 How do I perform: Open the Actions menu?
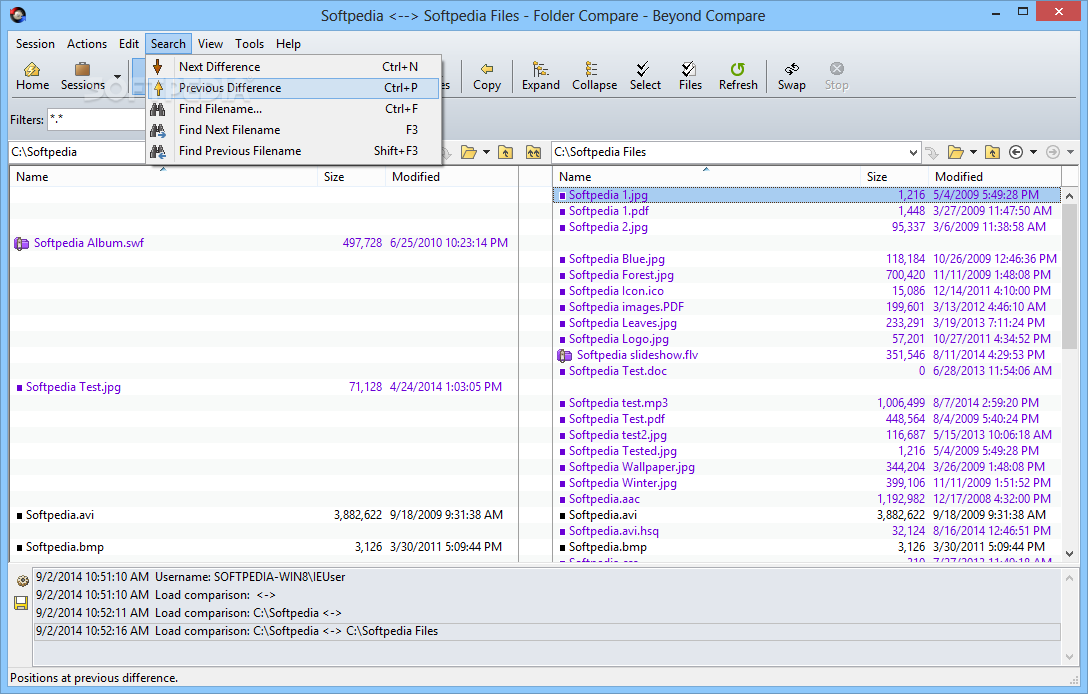tap(87, 44)
